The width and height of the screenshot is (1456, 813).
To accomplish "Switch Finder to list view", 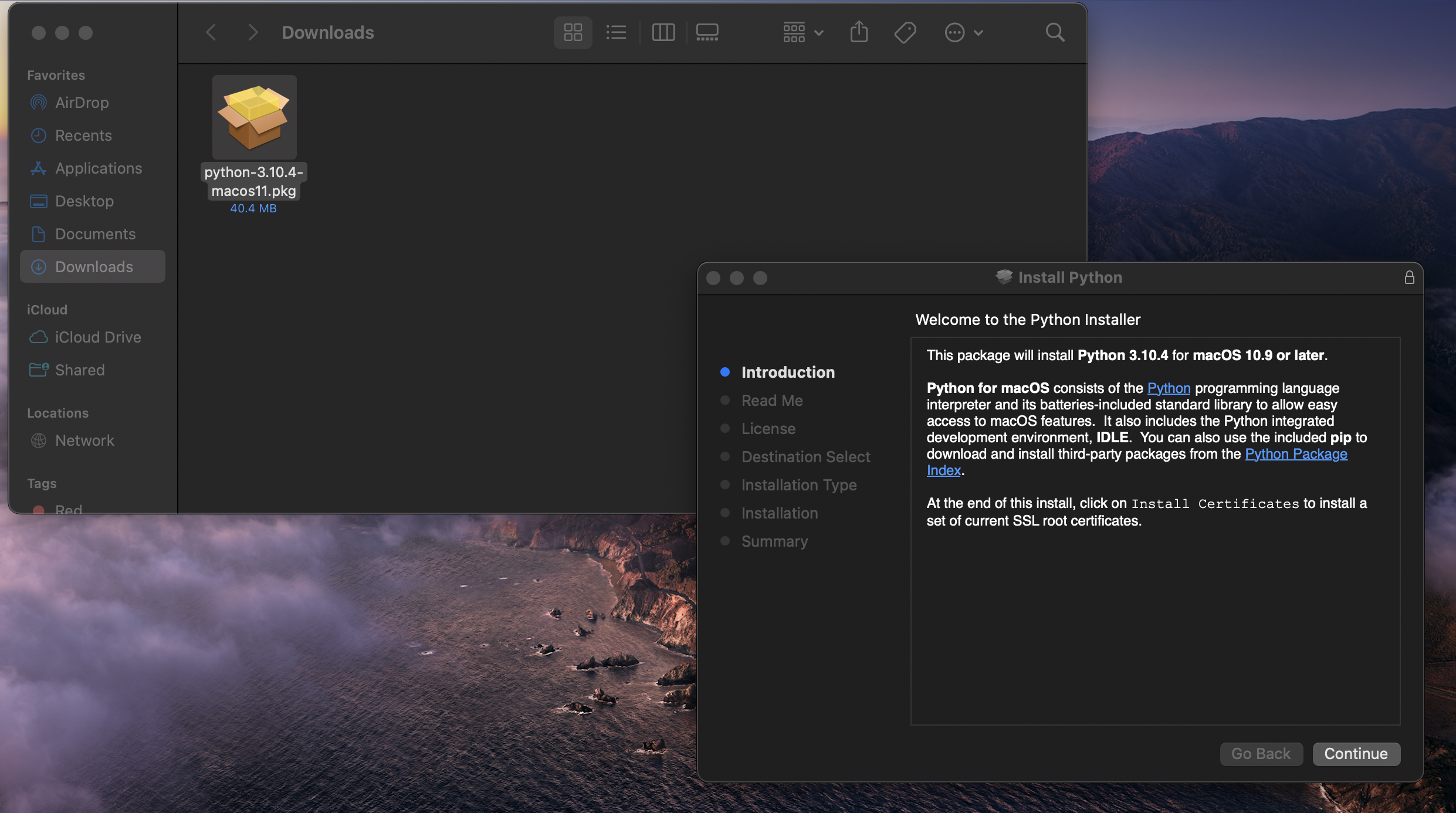I will tap(616, 32).
